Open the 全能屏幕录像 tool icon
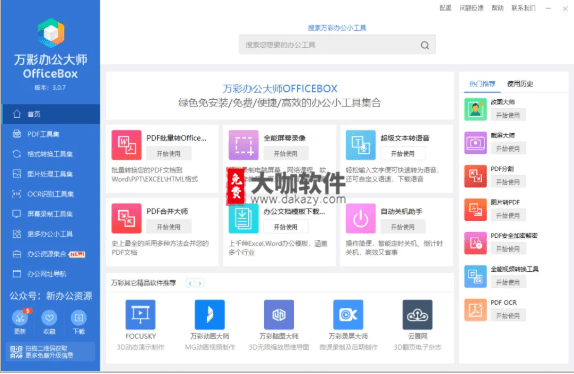Image resolution: width=574 pixels, height=374 pixels. coord(243,145)
